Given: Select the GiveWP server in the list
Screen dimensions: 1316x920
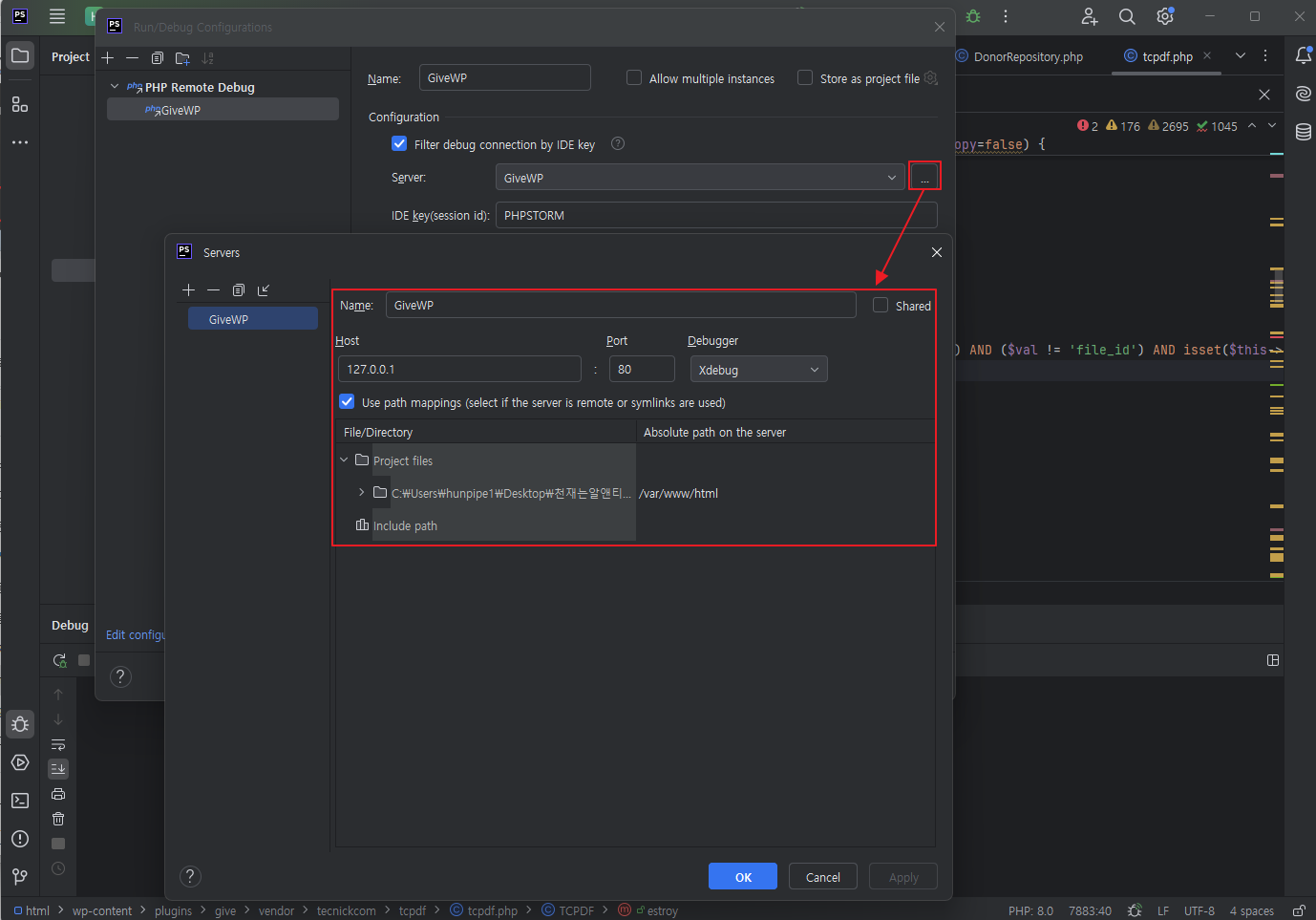Looking at the screenshot, I should [x=253, y=319].
